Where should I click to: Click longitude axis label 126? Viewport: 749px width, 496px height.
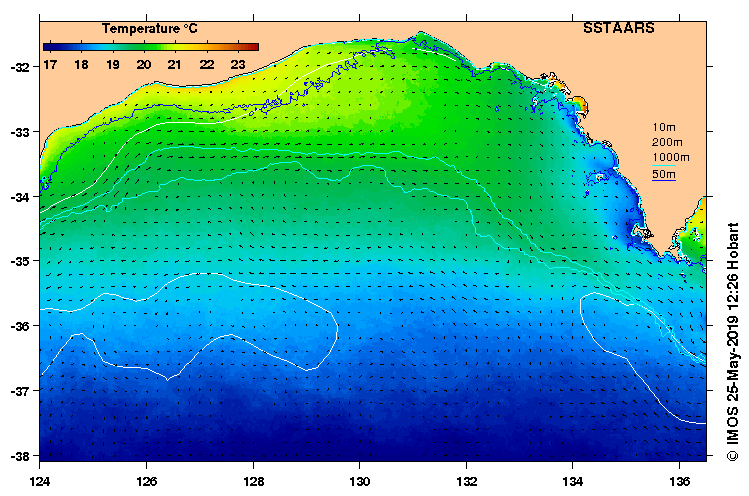(146, 481)
